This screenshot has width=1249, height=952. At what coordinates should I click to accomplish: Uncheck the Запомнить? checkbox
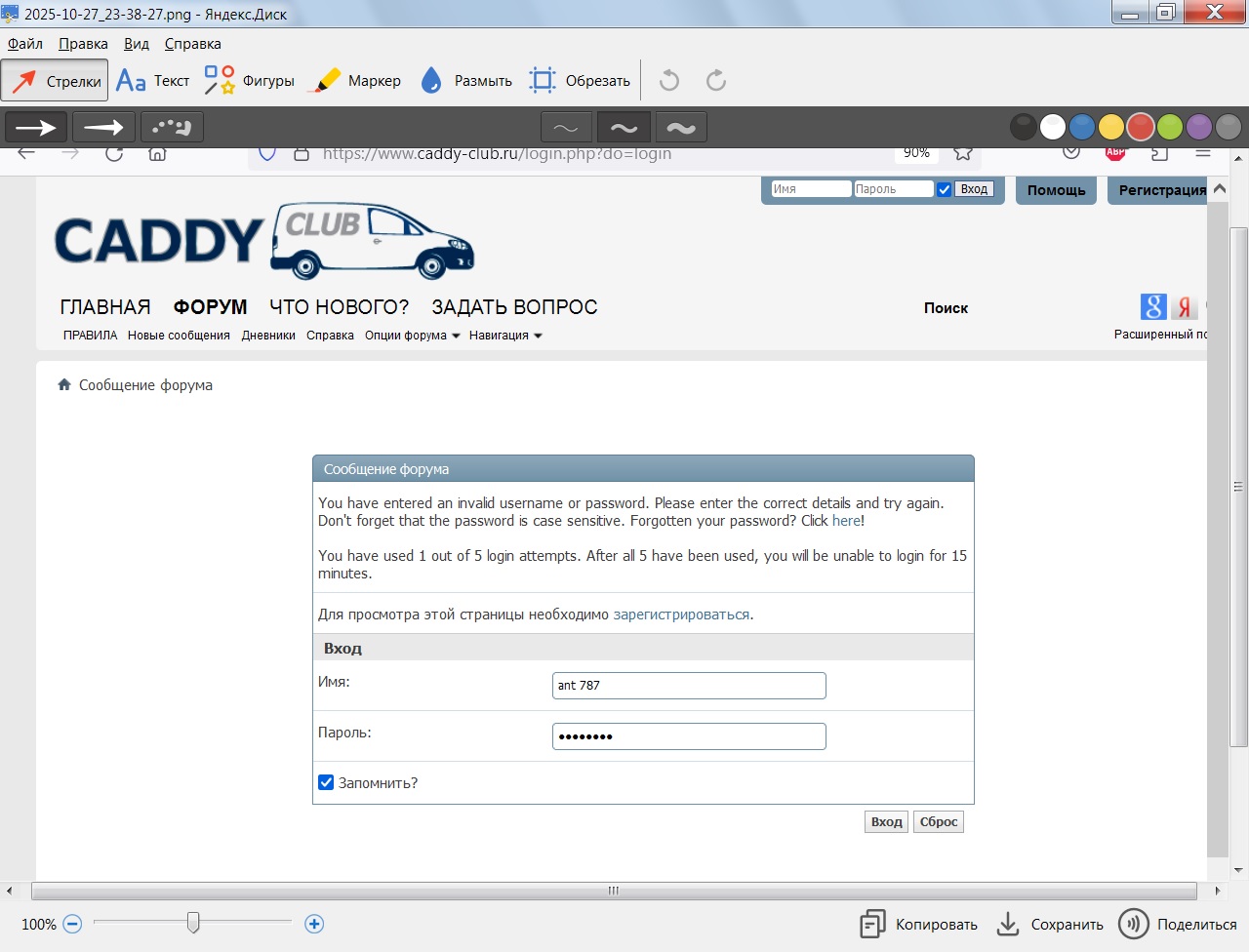(326, 782)
